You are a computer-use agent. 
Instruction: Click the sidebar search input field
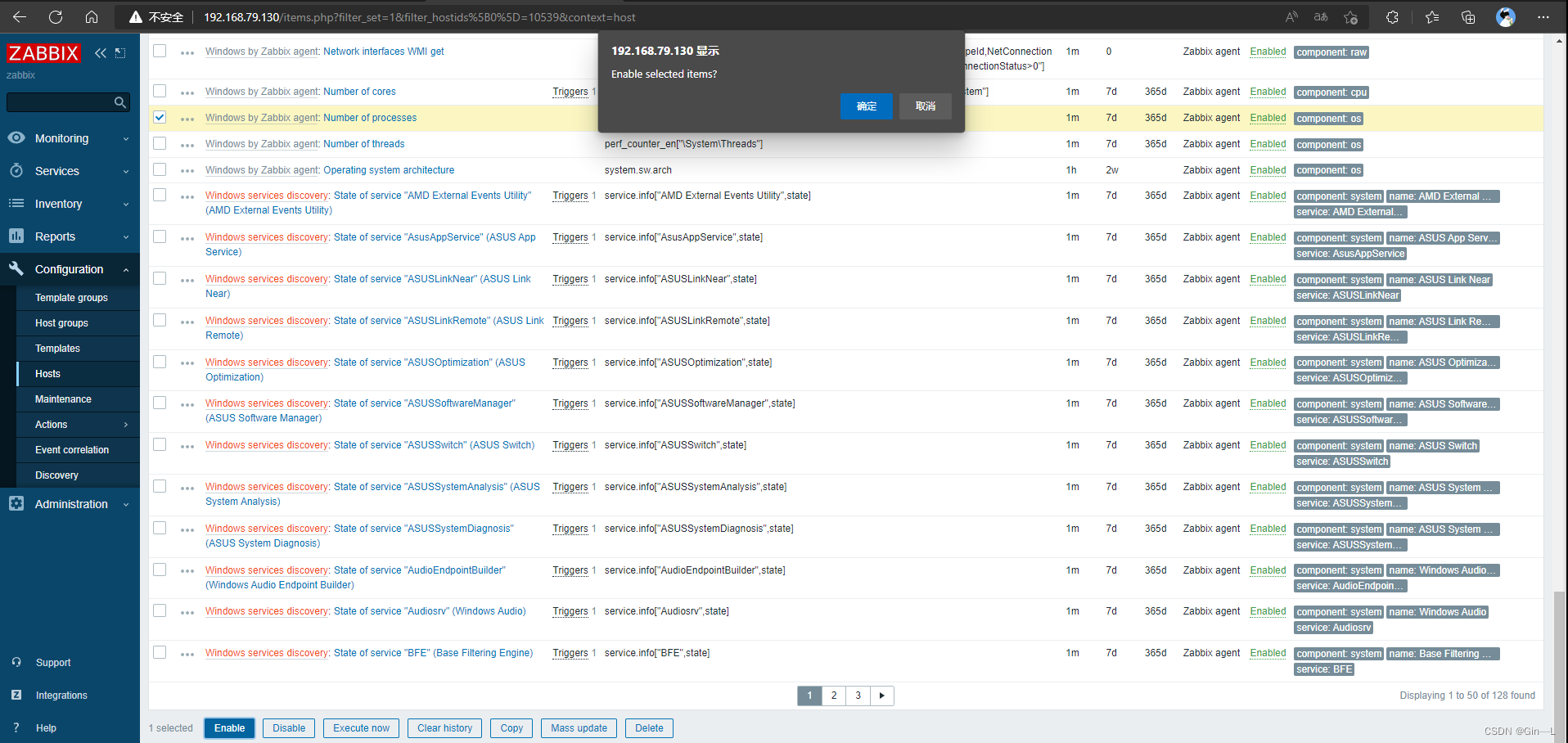61,102
